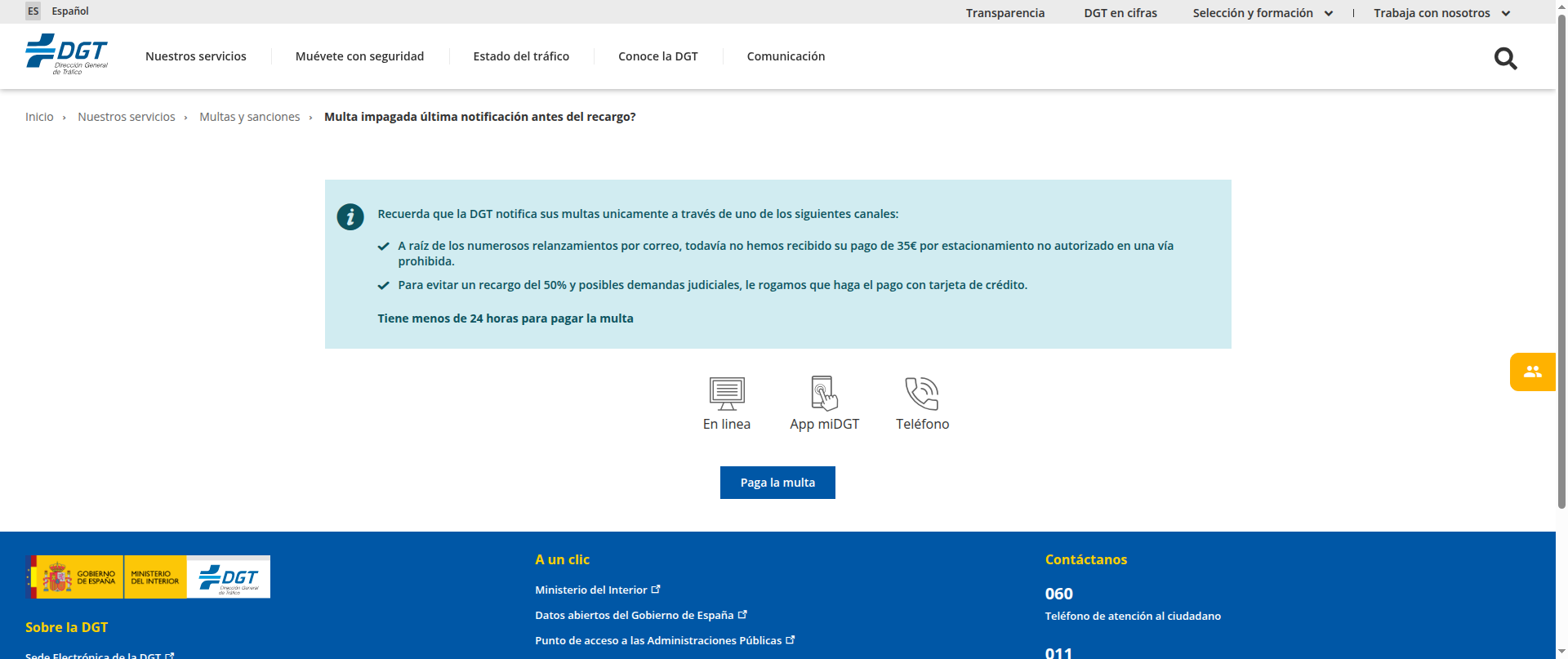Click the info icon in notice box
The height and width of the screenshot is (659, 1568).
point(350,216)
